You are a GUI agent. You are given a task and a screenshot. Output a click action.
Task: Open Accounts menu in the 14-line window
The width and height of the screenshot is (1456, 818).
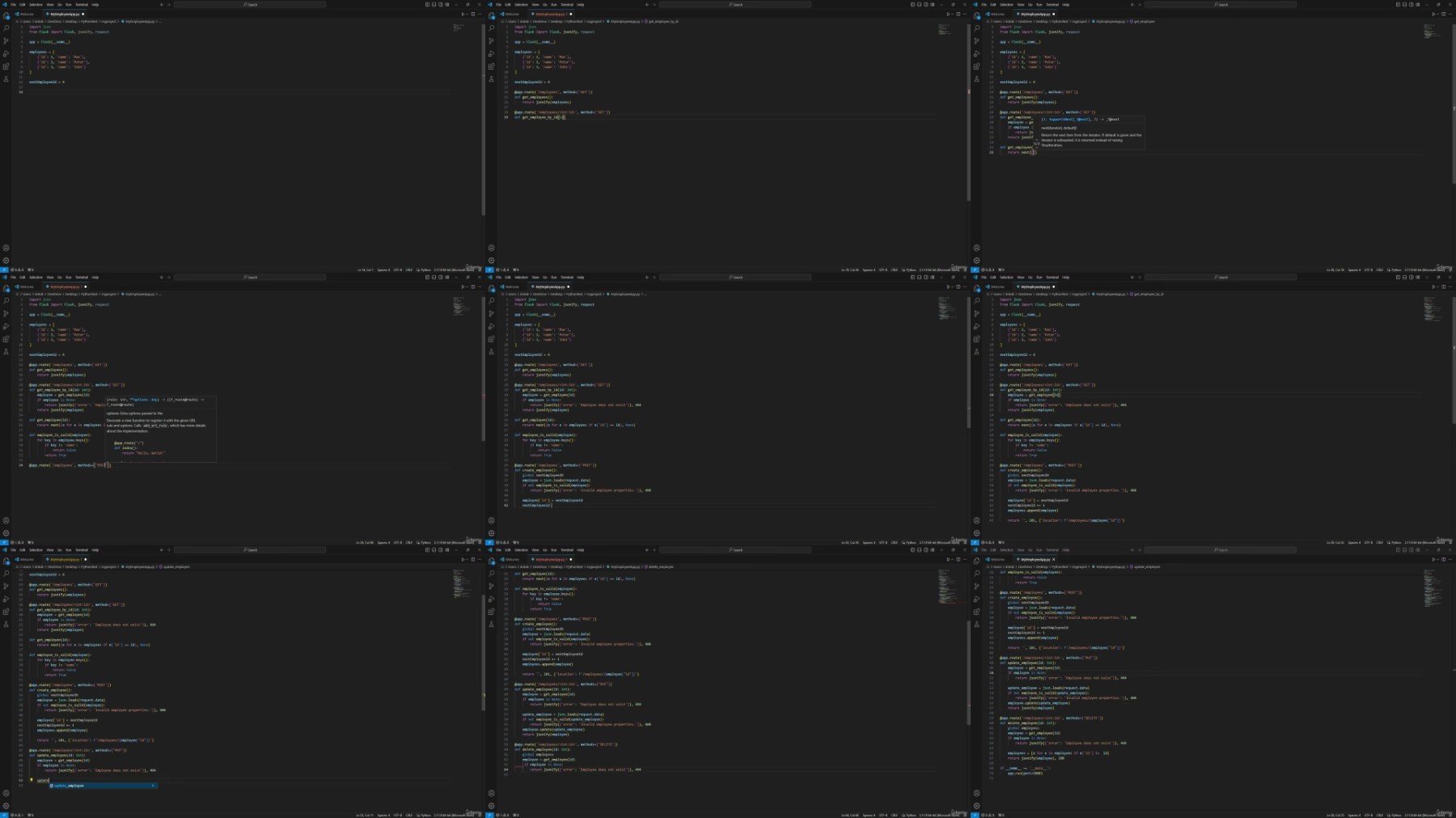click(x=6, y=248)
